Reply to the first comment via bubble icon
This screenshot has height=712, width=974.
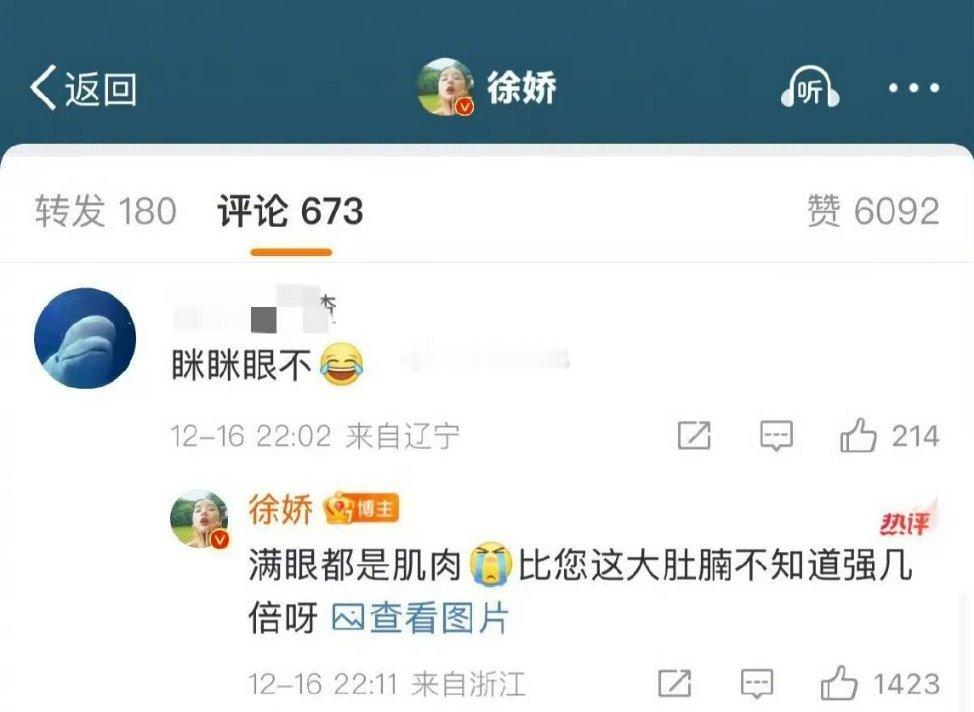tap(776, 435)
